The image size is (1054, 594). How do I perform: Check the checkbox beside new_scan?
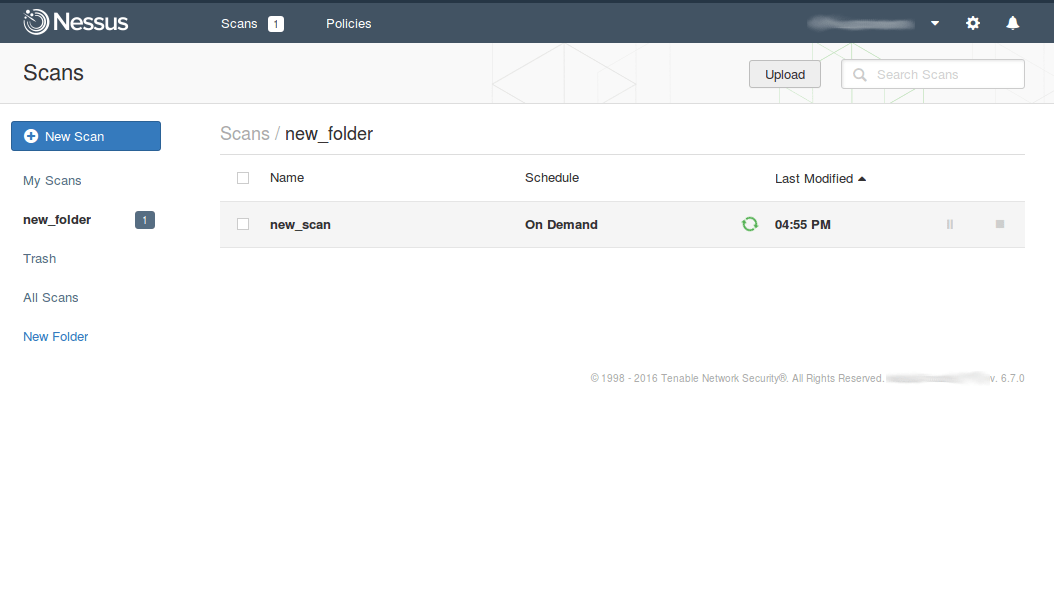242,224
